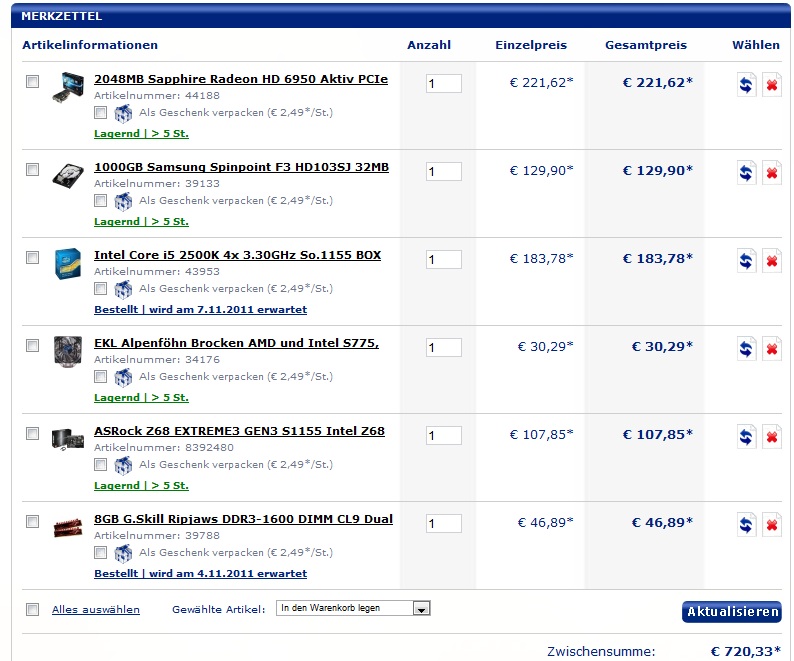Click refresh icon for Intel Core i5 2500K
794x661 pixels.
[746, 261]
